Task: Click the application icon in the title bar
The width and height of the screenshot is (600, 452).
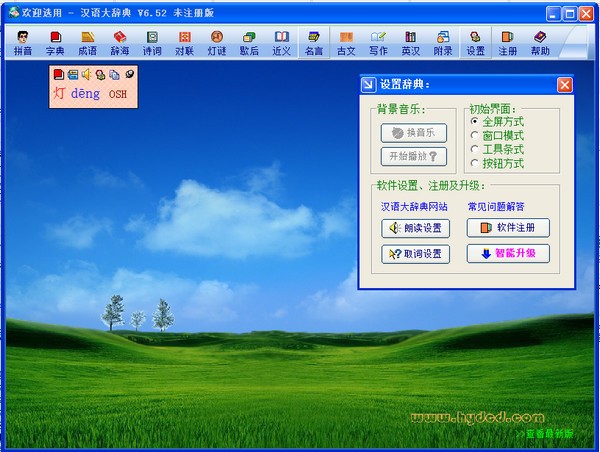Action: point(14,13)
